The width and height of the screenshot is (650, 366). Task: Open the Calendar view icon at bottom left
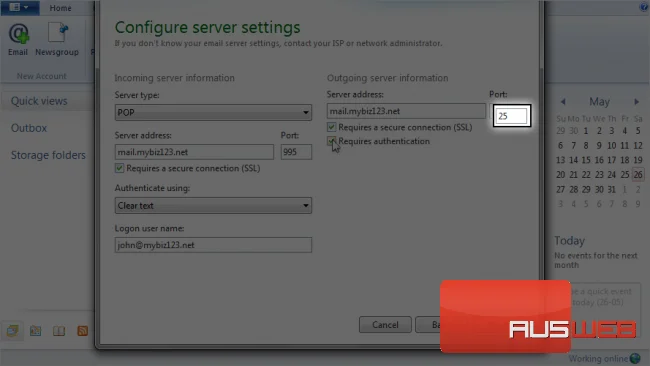click(36, 331)
